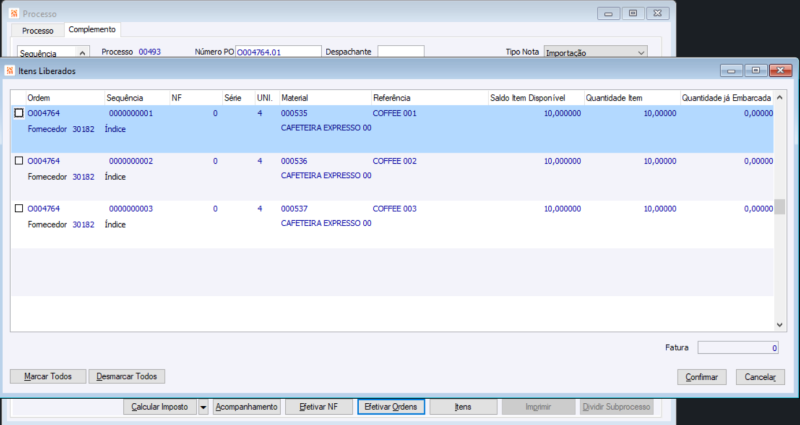
Task: Click the Processo window title icon
Action: [x=14, y=13]
